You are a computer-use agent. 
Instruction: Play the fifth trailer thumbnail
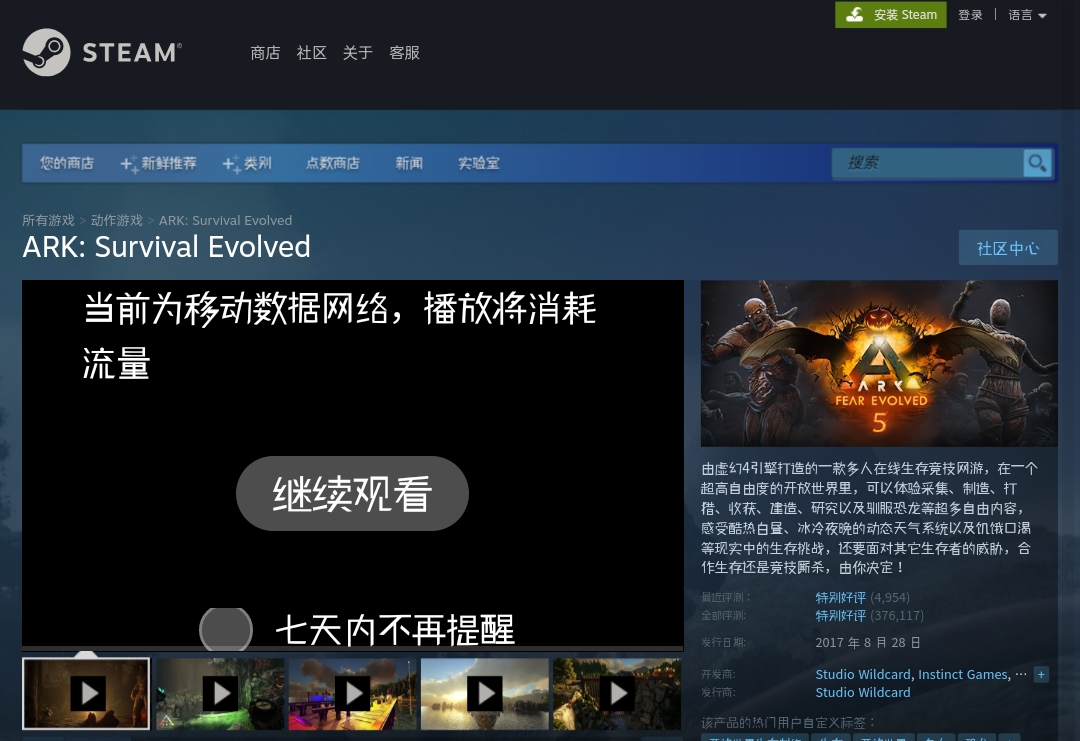(617, 692)
